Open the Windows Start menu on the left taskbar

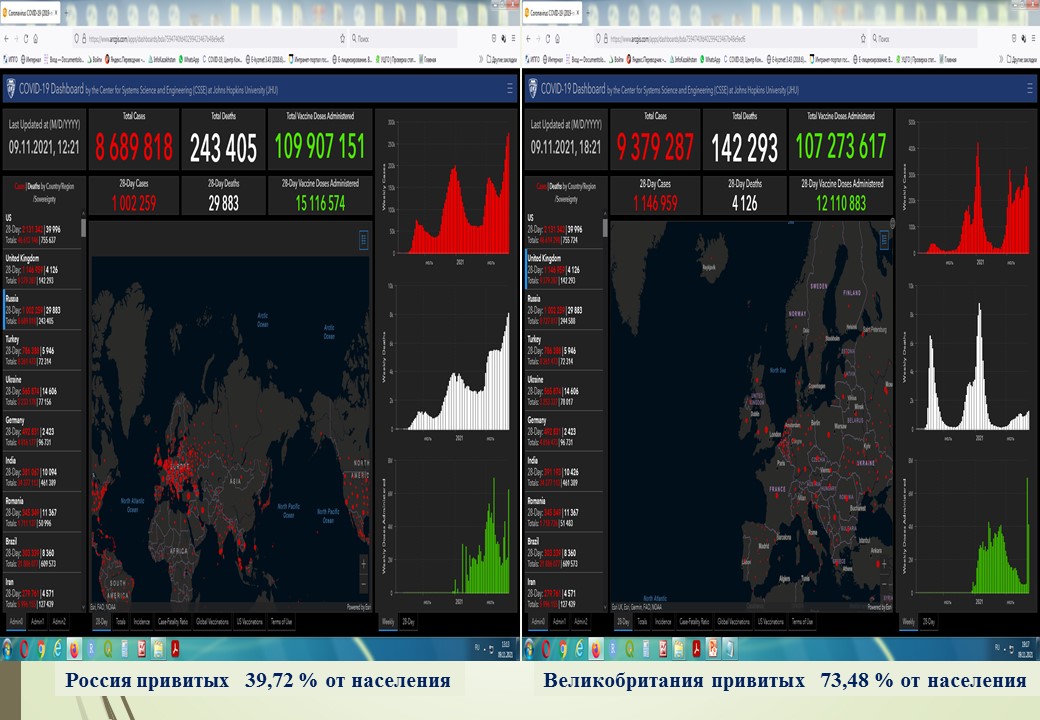click(x=7, y=649)
